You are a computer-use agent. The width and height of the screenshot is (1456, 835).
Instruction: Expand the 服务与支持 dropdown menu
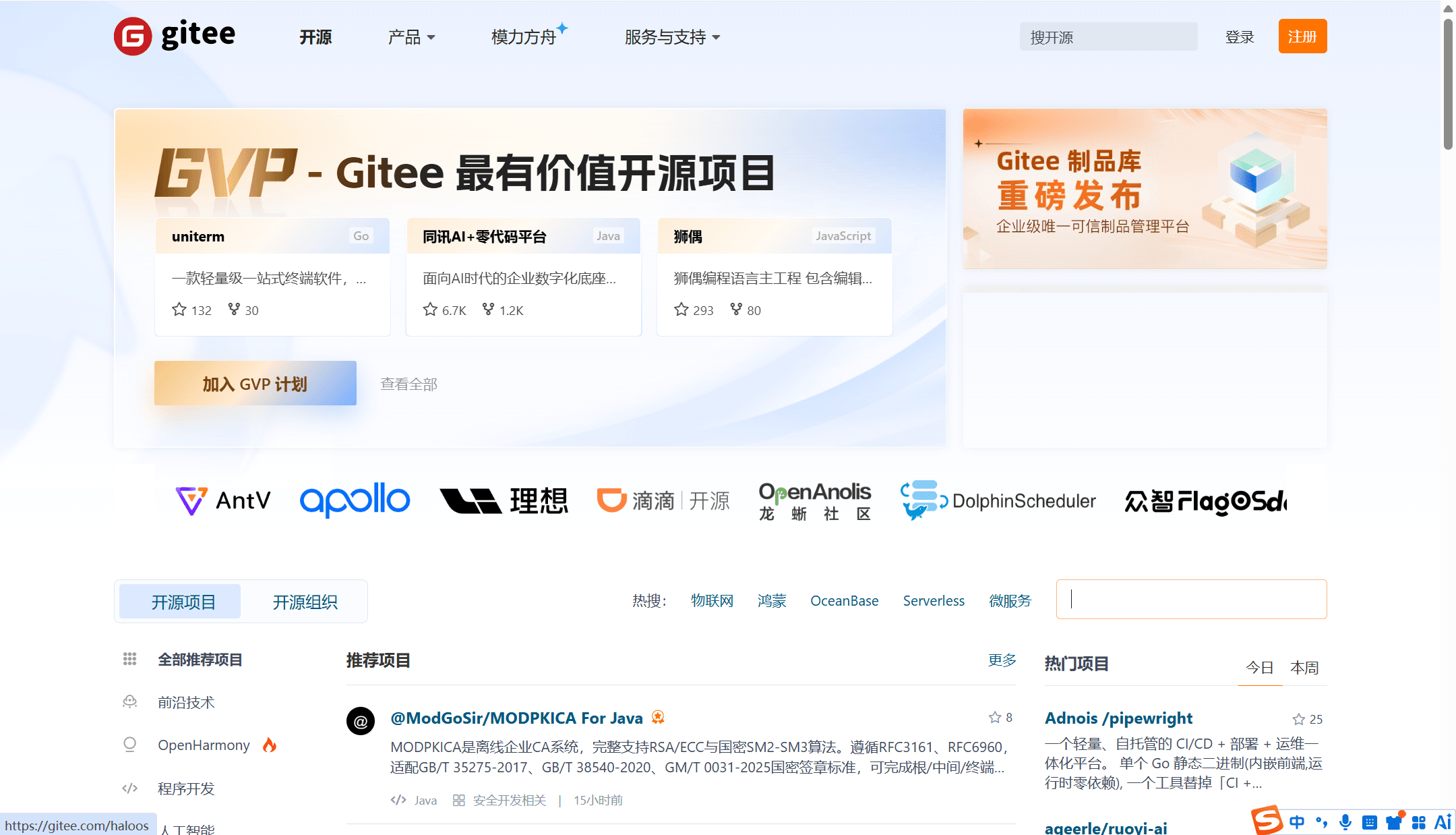tap(672, 37)
